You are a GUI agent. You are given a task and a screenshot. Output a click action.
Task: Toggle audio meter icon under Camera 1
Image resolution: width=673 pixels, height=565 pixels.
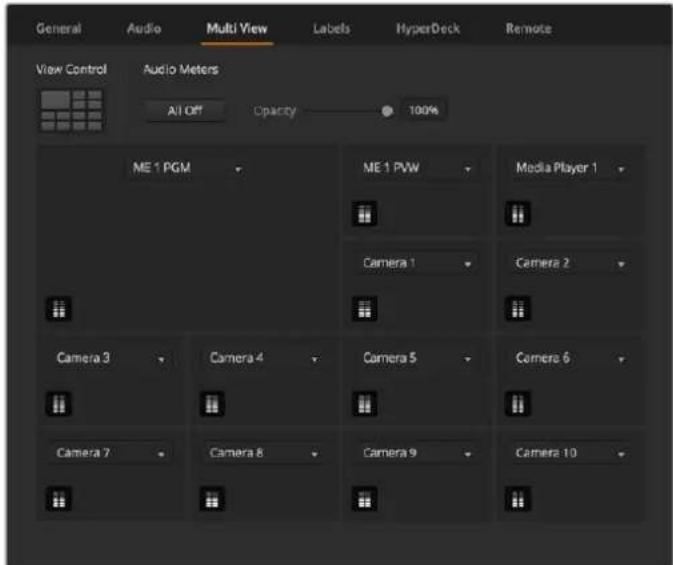[364, 308]
